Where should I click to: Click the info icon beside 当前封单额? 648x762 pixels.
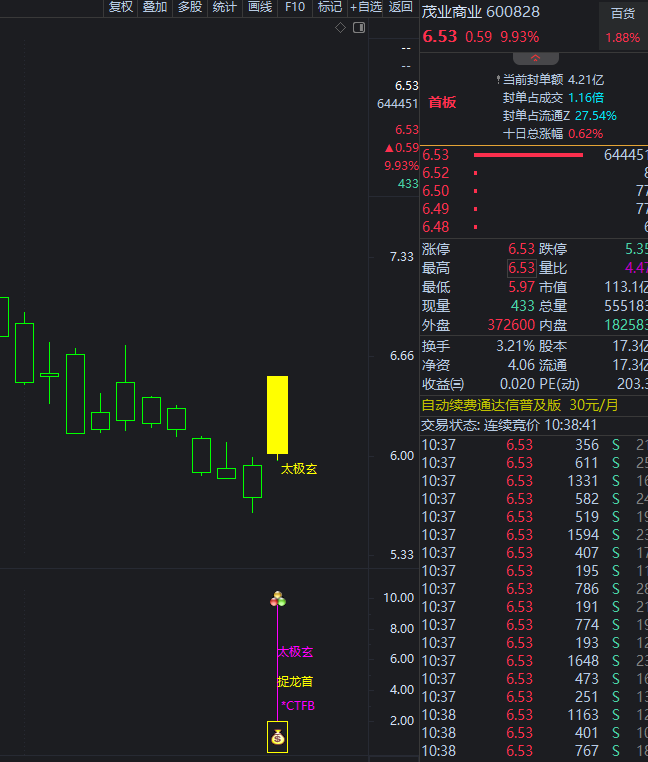[497, 80]
